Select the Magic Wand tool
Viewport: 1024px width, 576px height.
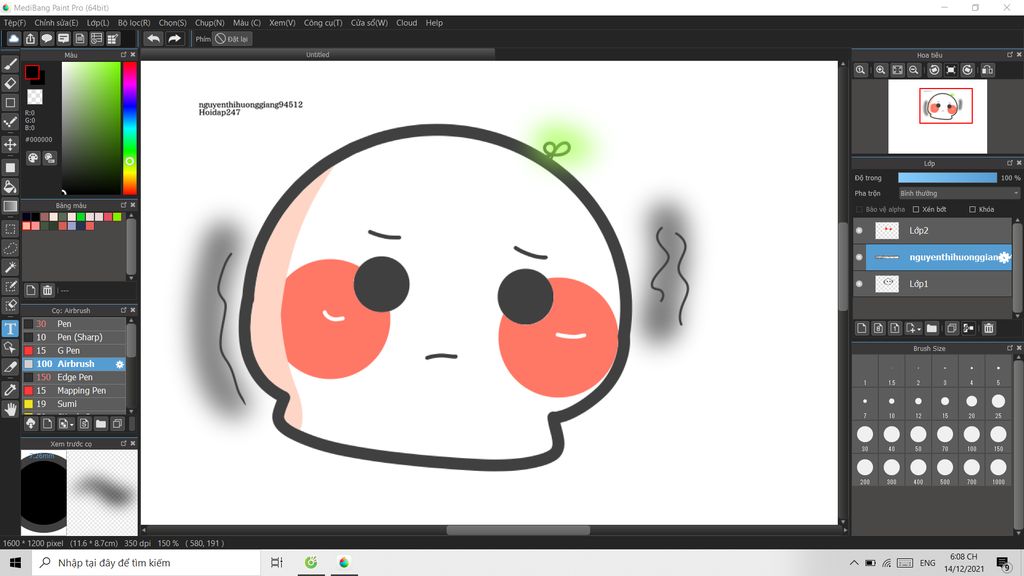(10, 267)
